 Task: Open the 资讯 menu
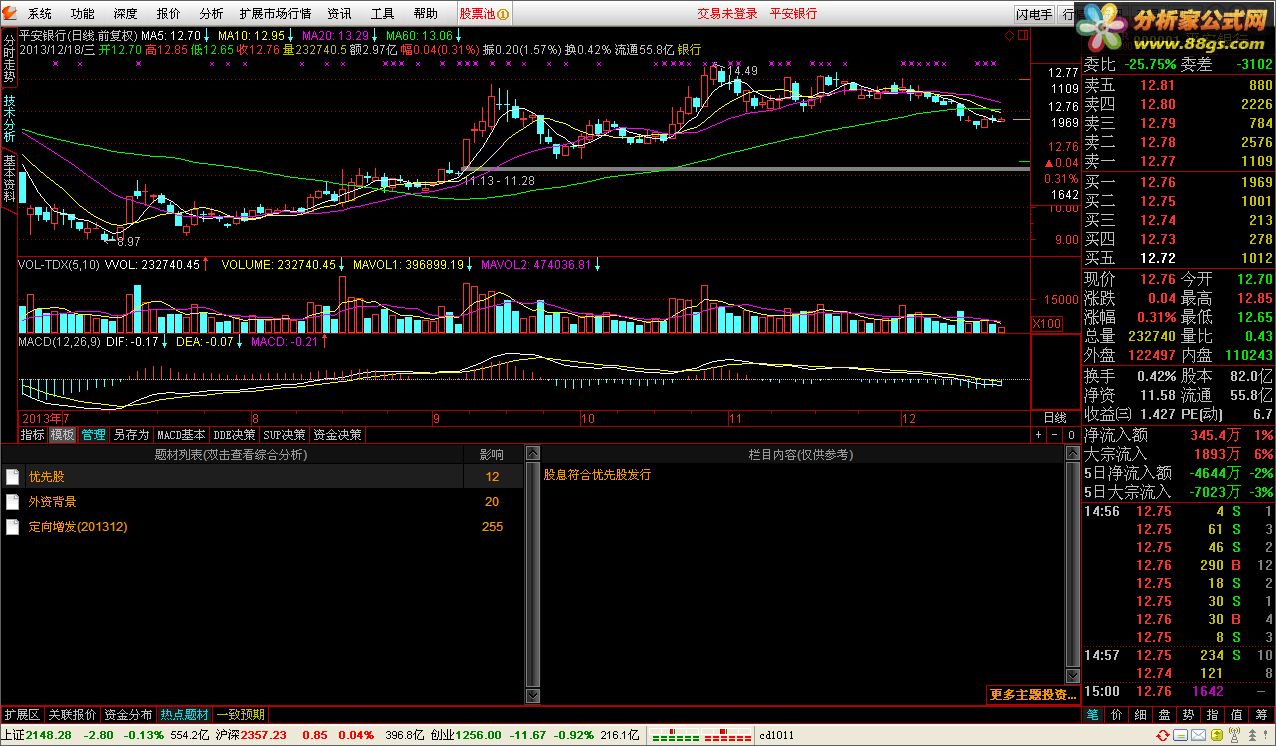[x=340, y=14]
